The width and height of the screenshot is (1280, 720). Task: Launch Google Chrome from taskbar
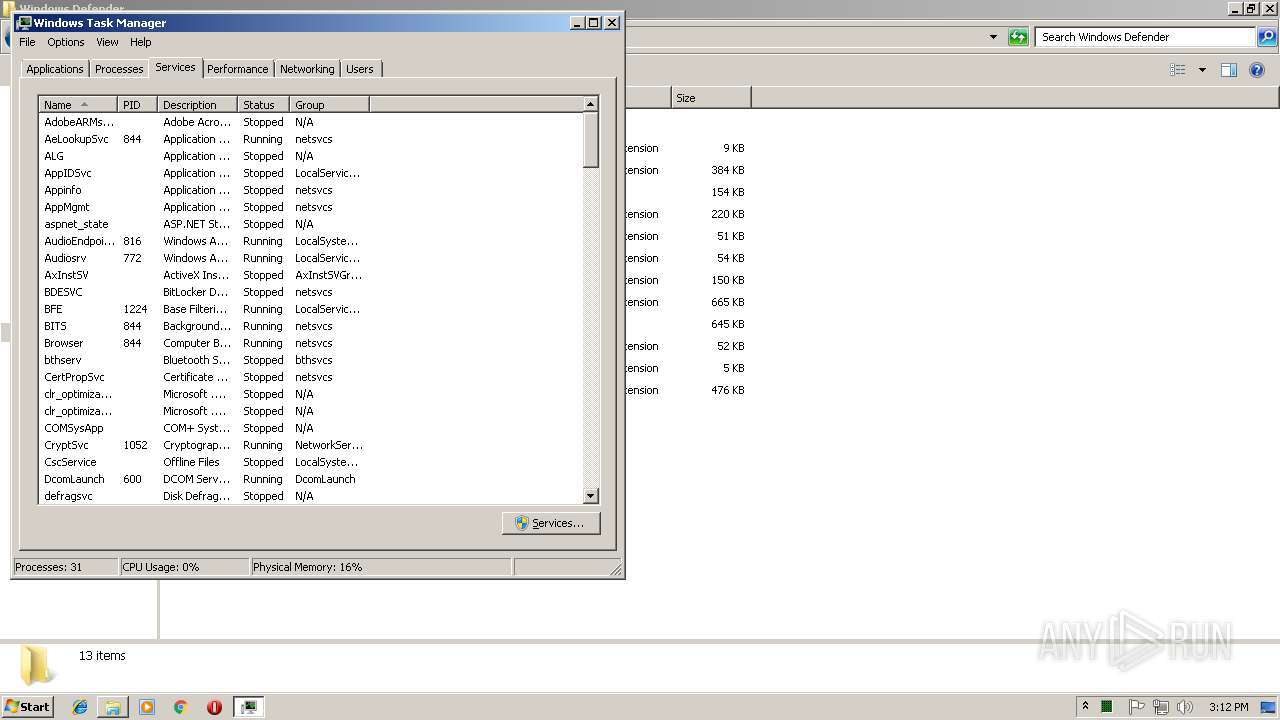181,707
